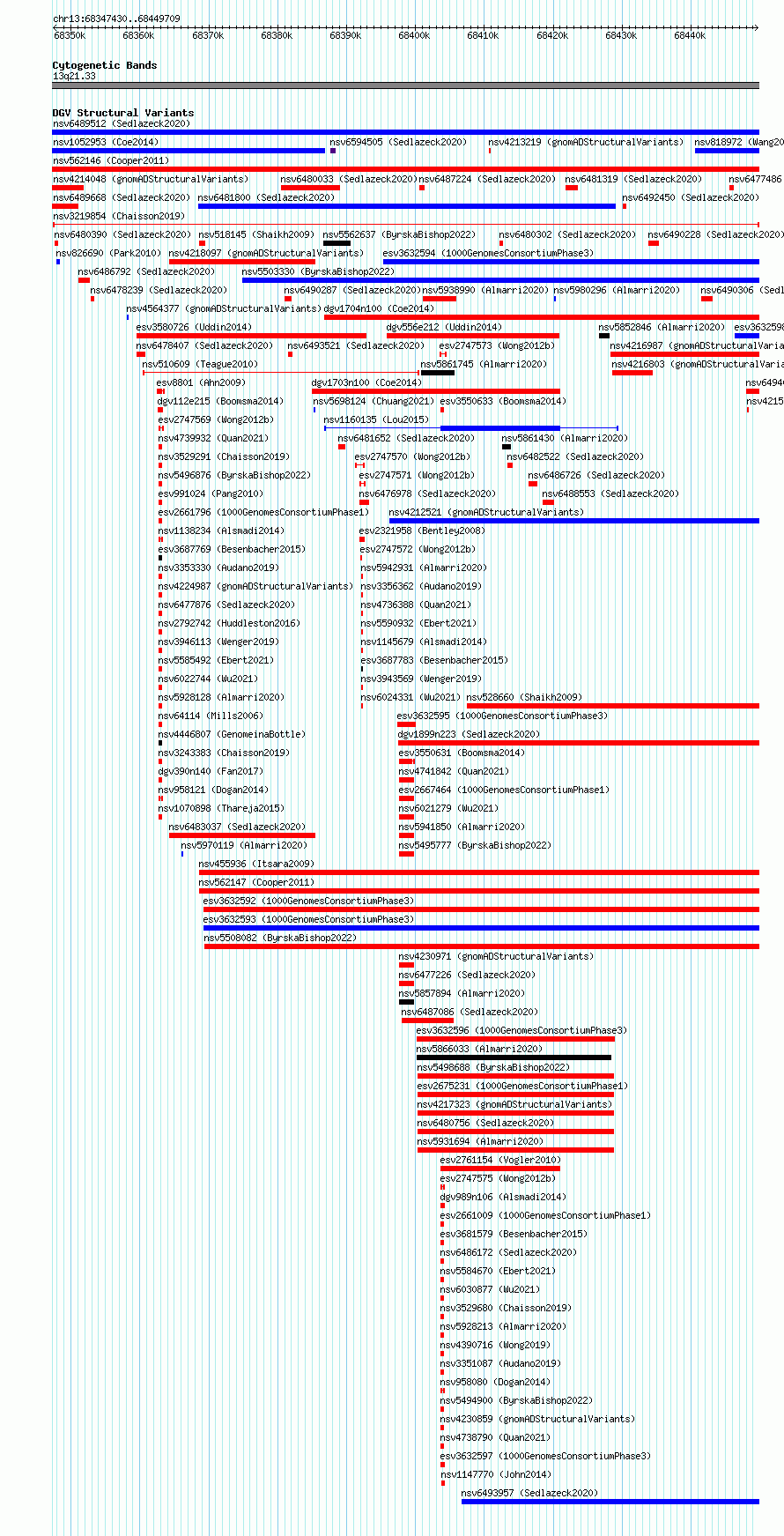Viewport: 784px width, 1536px height.
Task: Open esv3681579 (Besenbacher2015) variant
Action: coord(514,1234)
